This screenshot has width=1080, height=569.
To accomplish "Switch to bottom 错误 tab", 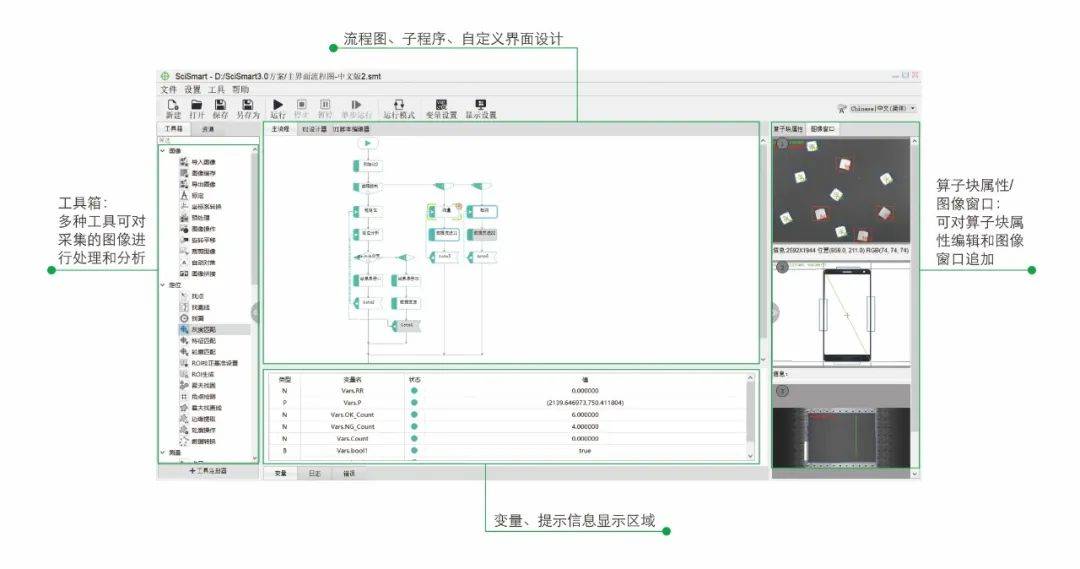I will click(349, 473).
